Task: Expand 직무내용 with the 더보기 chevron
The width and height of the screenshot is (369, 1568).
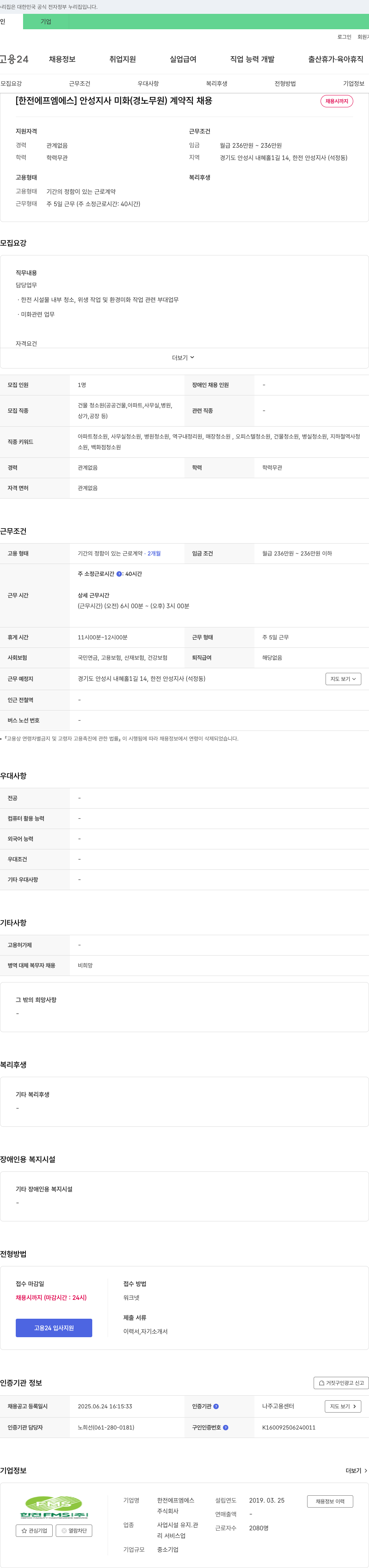Action: 184,358
